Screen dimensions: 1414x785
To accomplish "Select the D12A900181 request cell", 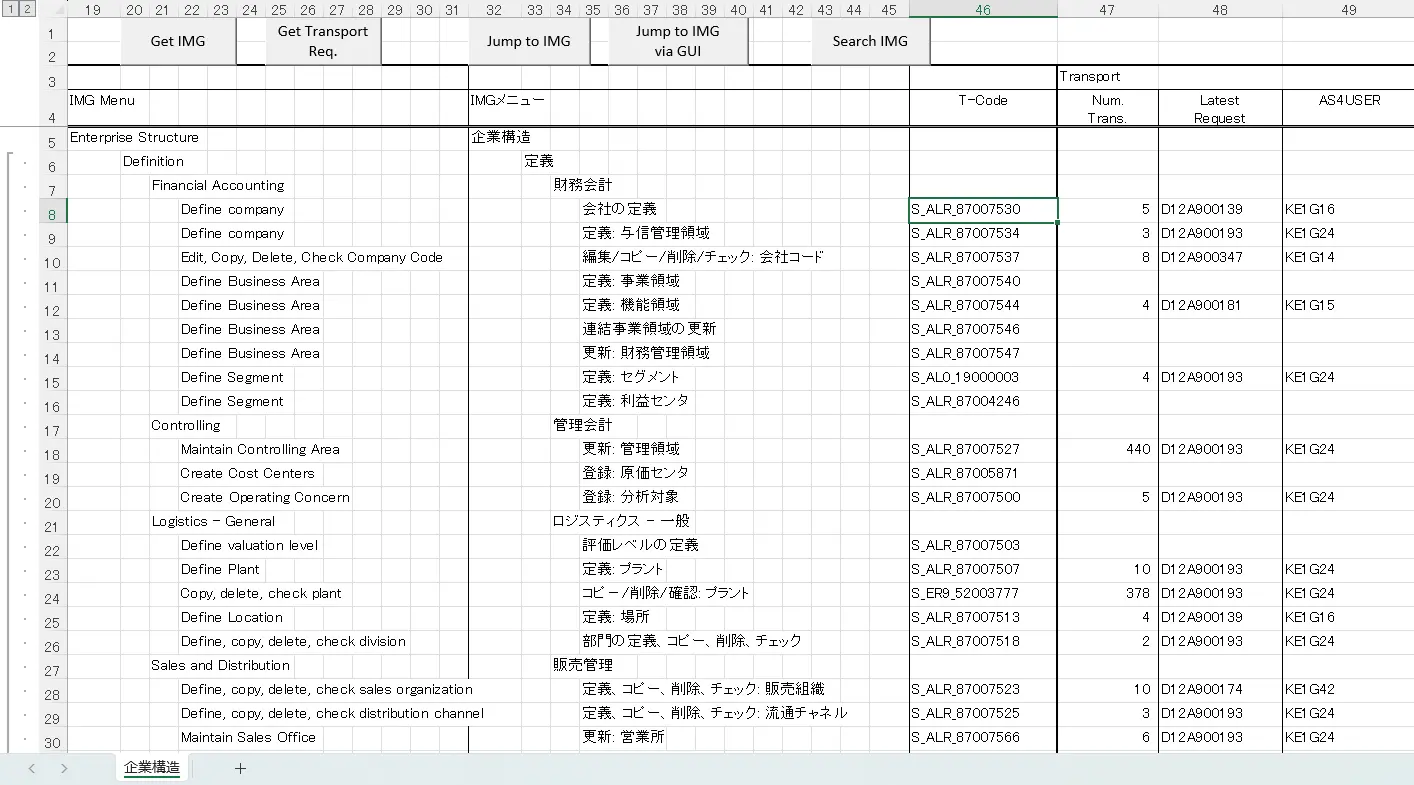I will click(x=1220, y=306).
